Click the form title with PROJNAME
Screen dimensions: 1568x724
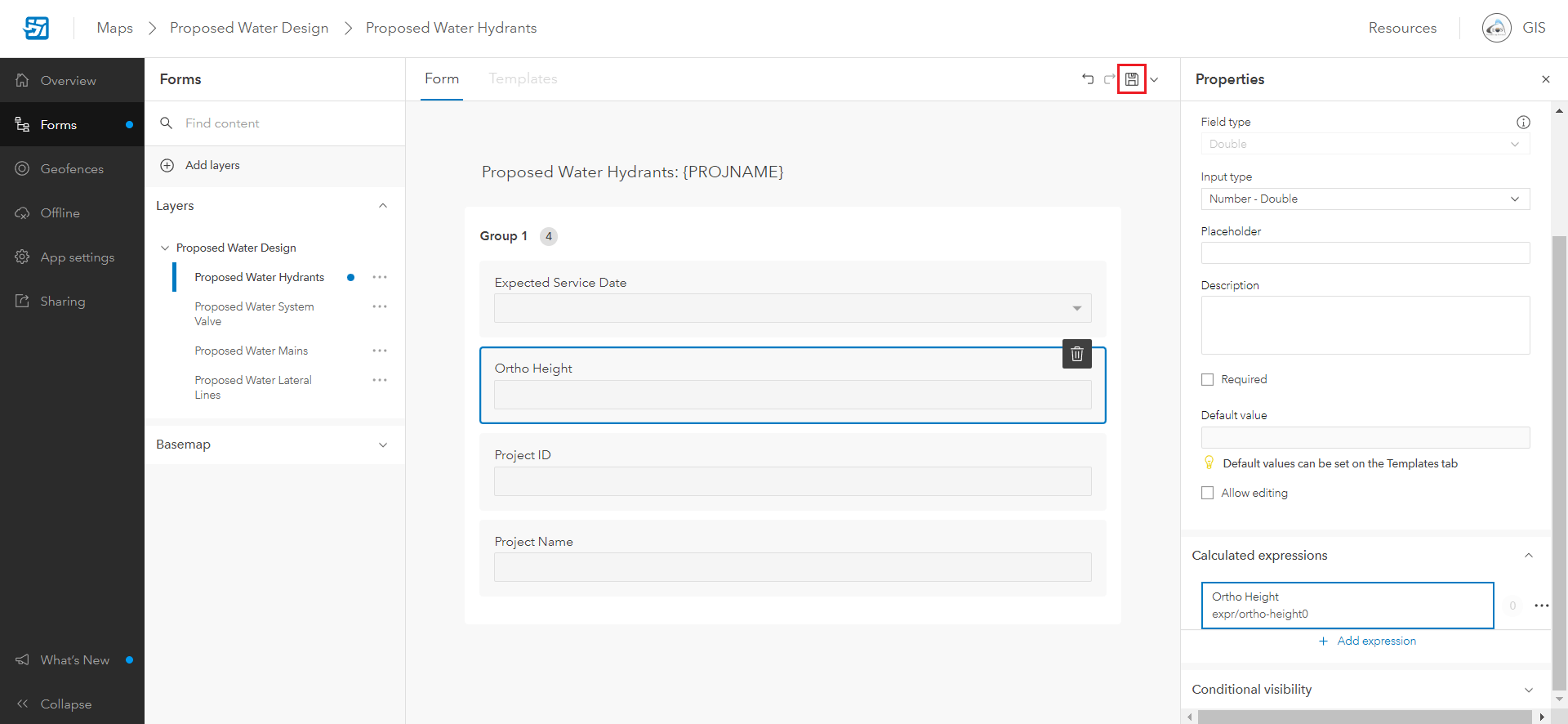(x=632, y=172)
